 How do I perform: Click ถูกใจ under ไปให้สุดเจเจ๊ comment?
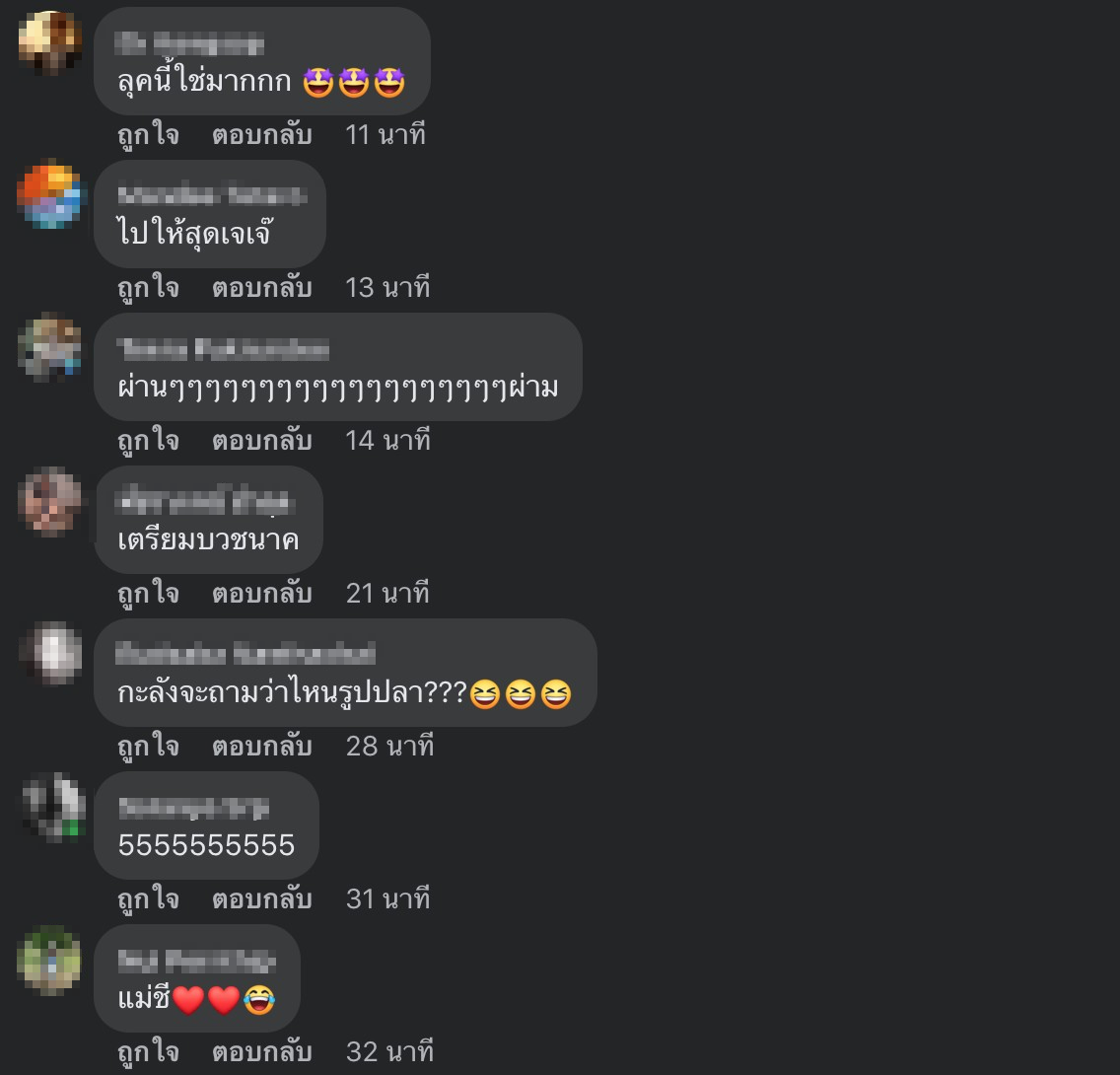(149, 287)
